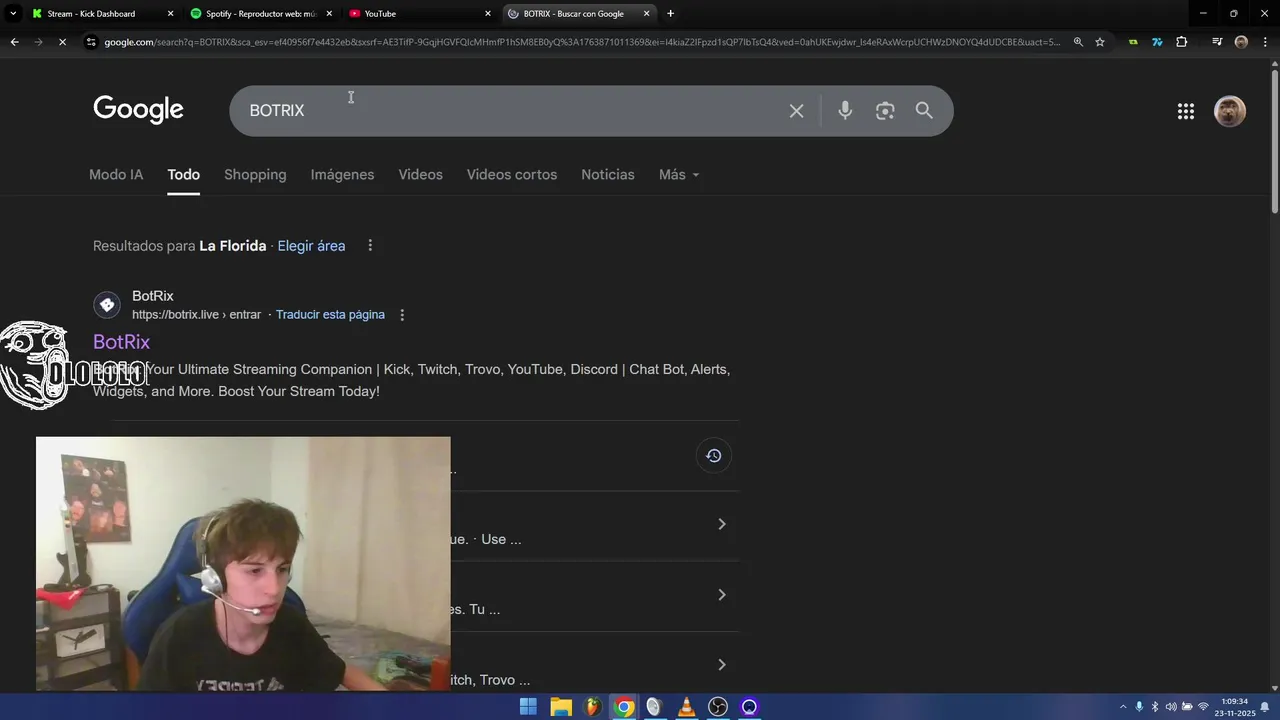1280x720 pixels.
Task: Show hidden system tray icons
Action: [x=1122, y=707]
